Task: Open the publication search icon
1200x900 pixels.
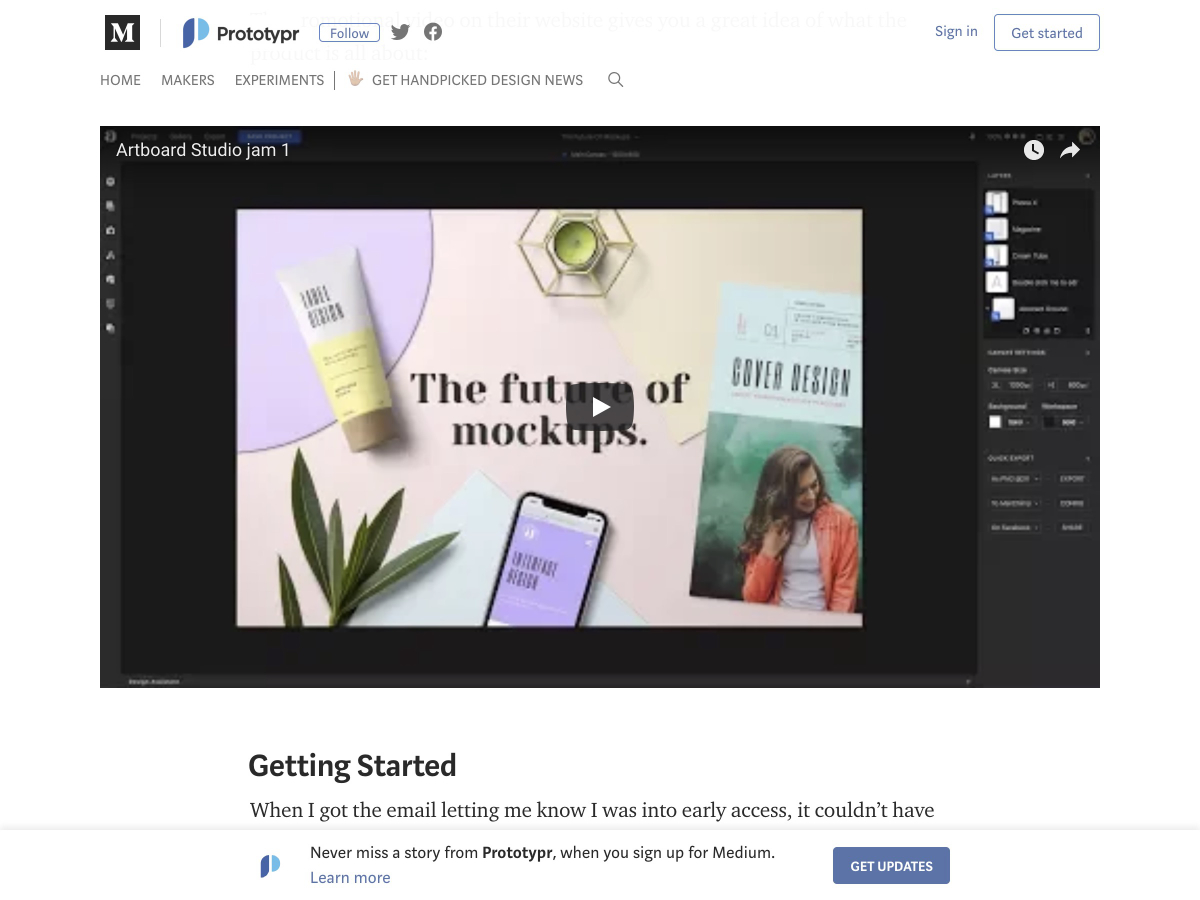Action: point(616,80)
